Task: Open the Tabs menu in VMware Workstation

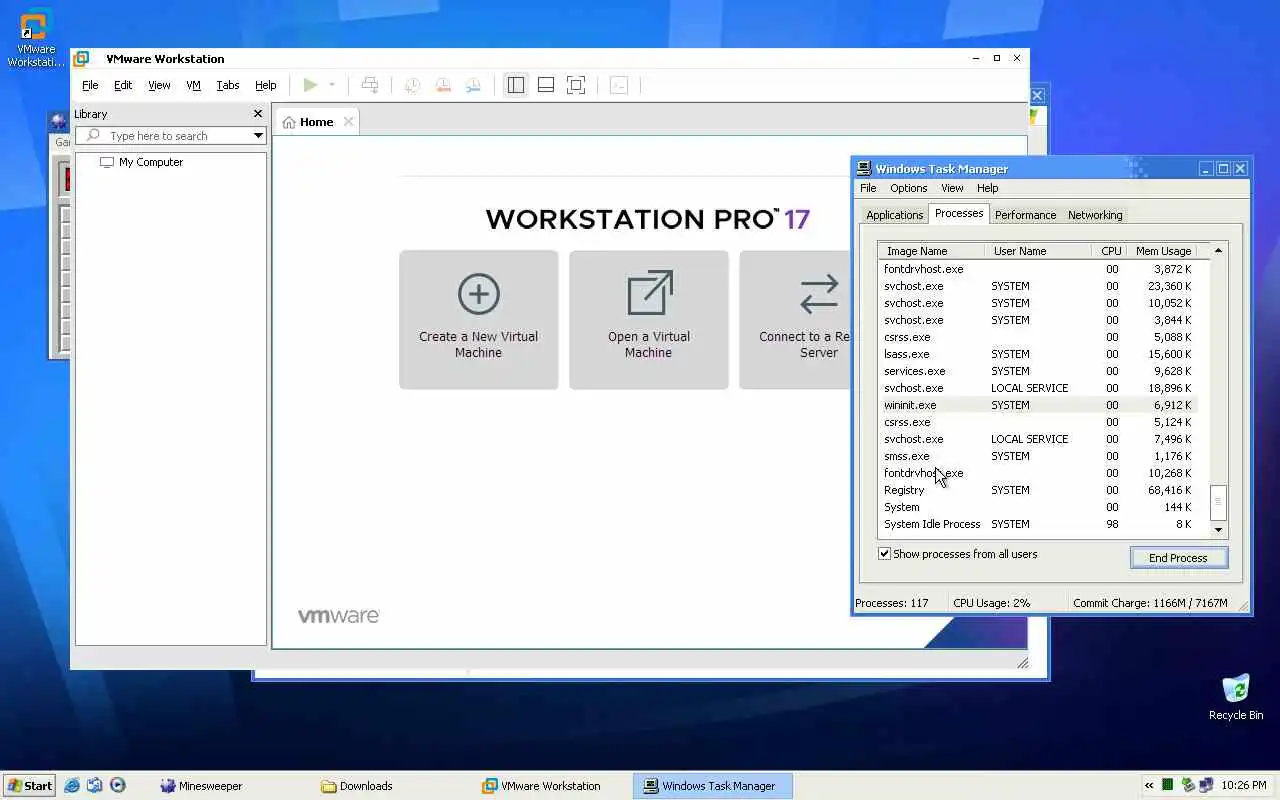Action: point(228,85)
